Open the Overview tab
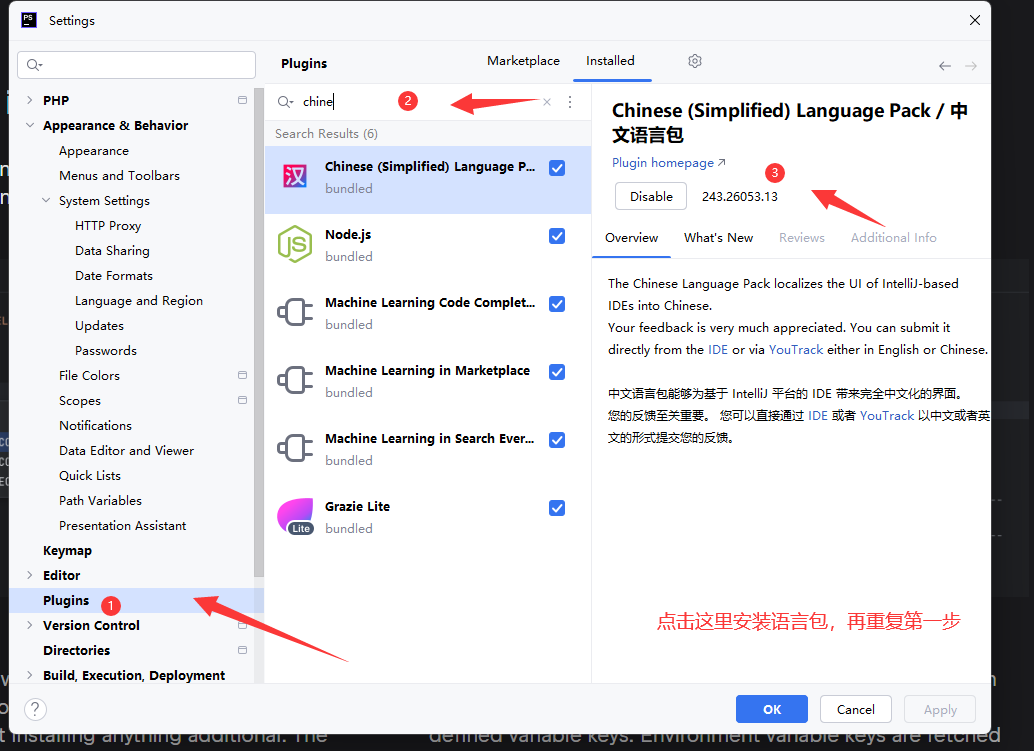This screenshot has height=751, width=1034. pos(631,237)
